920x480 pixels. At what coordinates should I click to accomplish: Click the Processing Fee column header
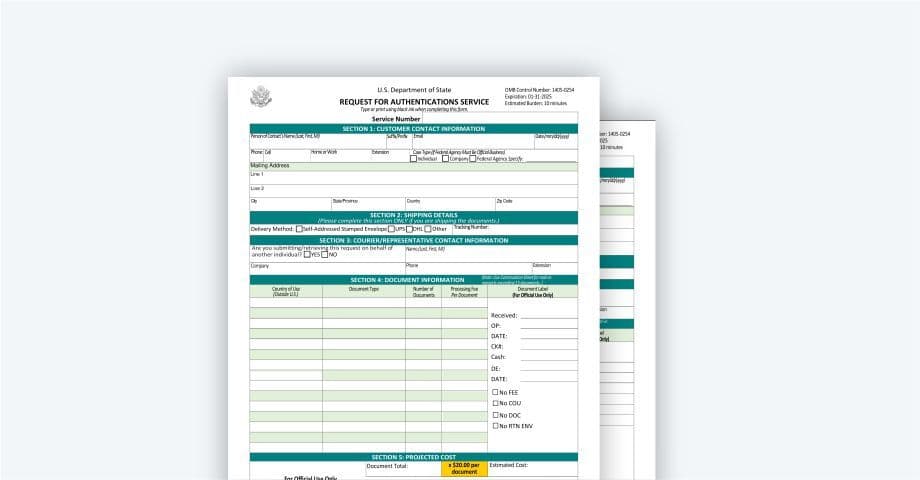tap(464, 291)
